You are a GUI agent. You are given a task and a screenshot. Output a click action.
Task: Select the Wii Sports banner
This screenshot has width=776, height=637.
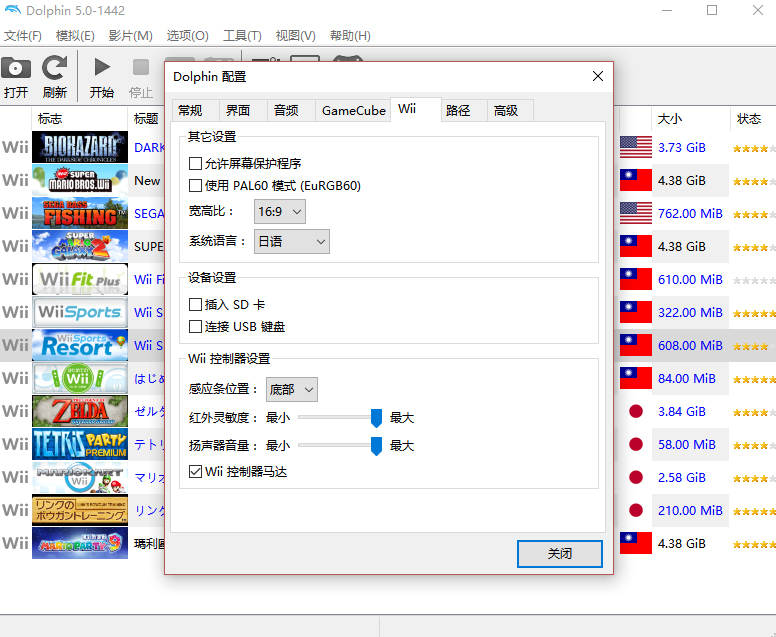[x=80, y=312]
